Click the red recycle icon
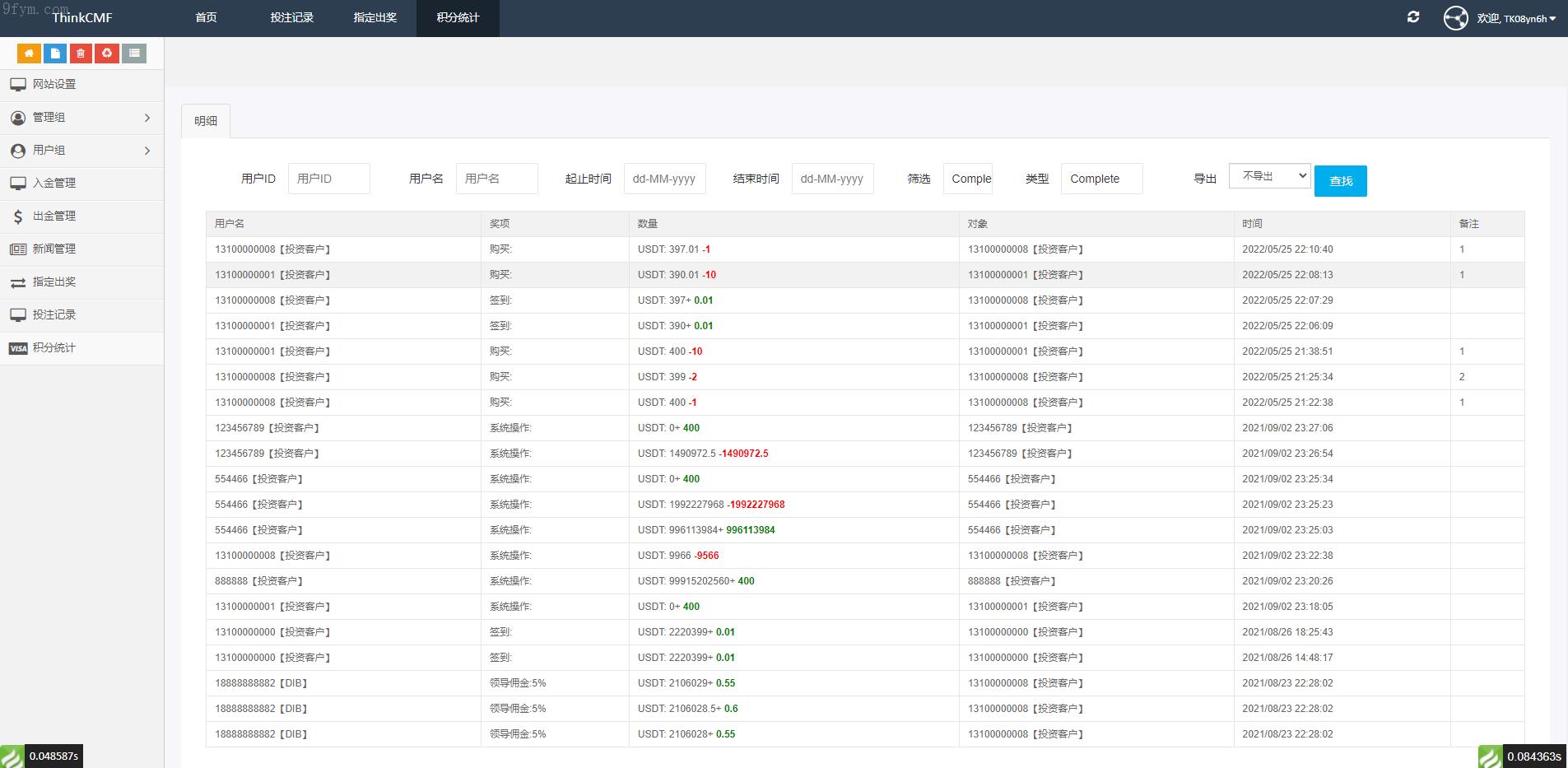 click(x=107, y=54)
